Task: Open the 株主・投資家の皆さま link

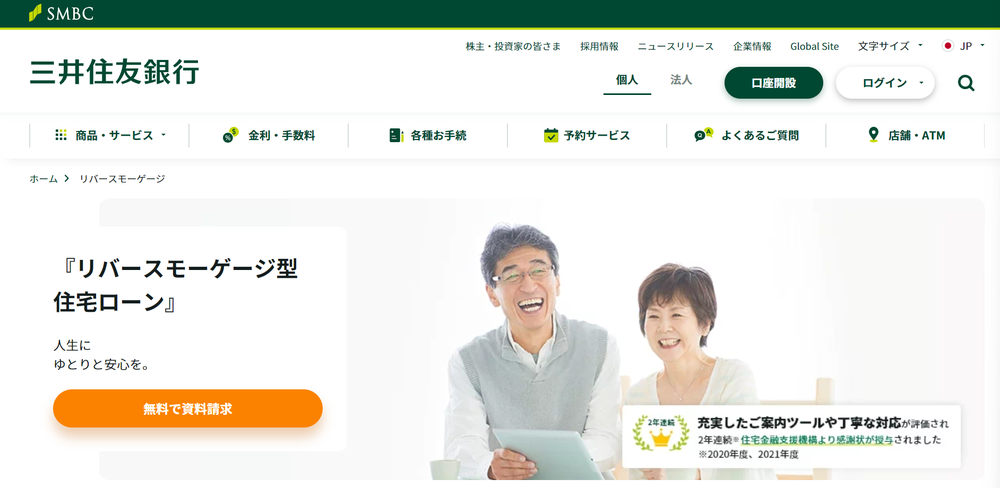Action: click(513, 46)
